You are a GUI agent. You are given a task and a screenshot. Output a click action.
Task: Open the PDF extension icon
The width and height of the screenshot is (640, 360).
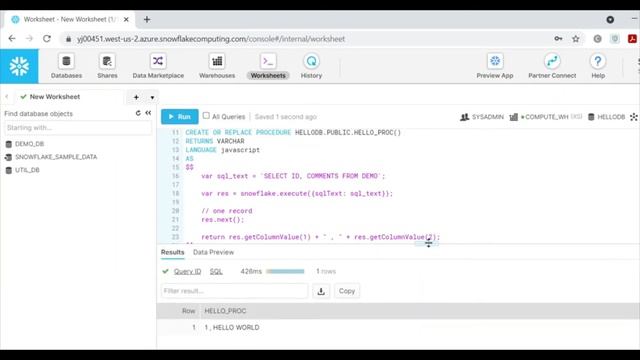pyautogui.click(x=632, y=39)
